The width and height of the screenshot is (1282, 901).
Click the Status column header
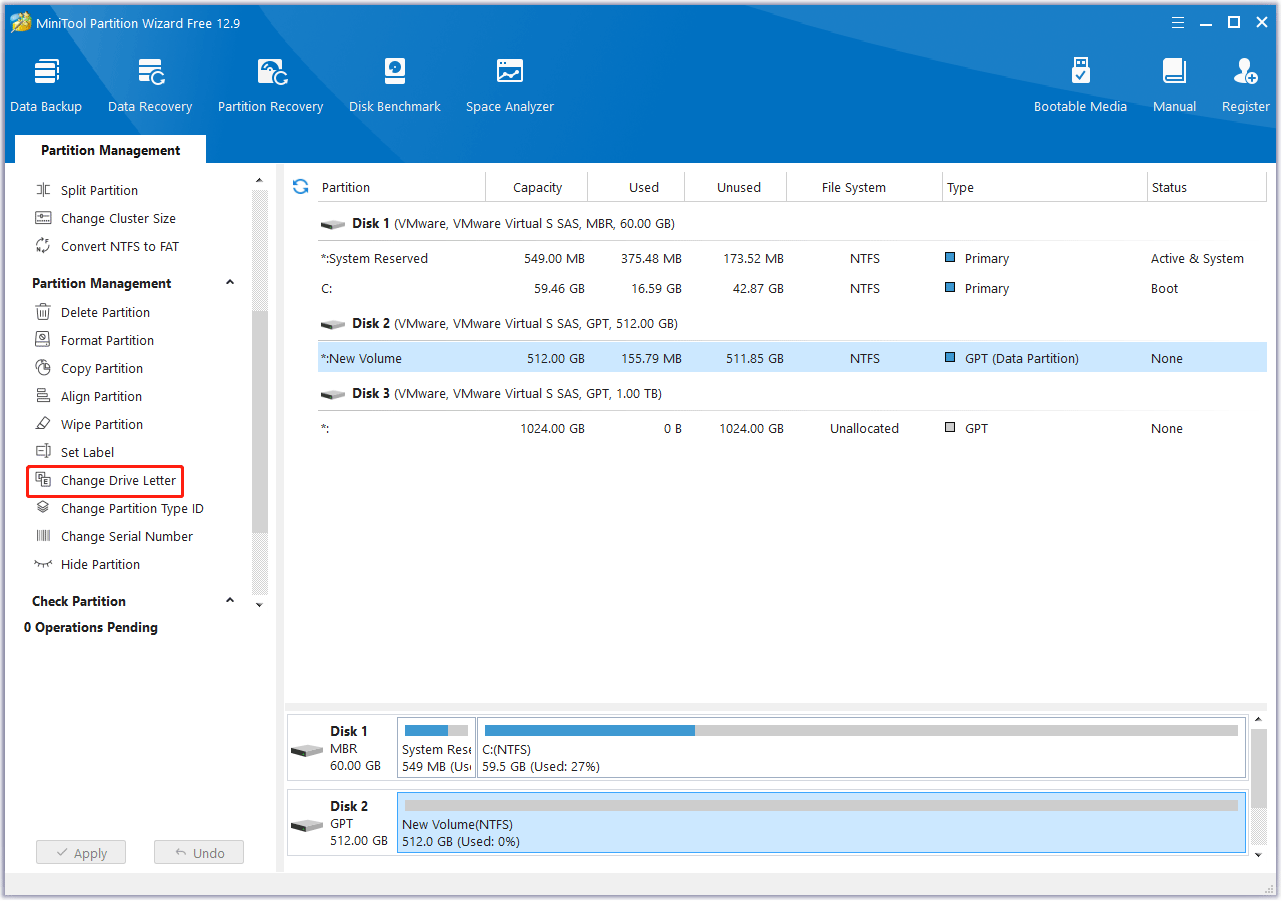click(1207, 187)
